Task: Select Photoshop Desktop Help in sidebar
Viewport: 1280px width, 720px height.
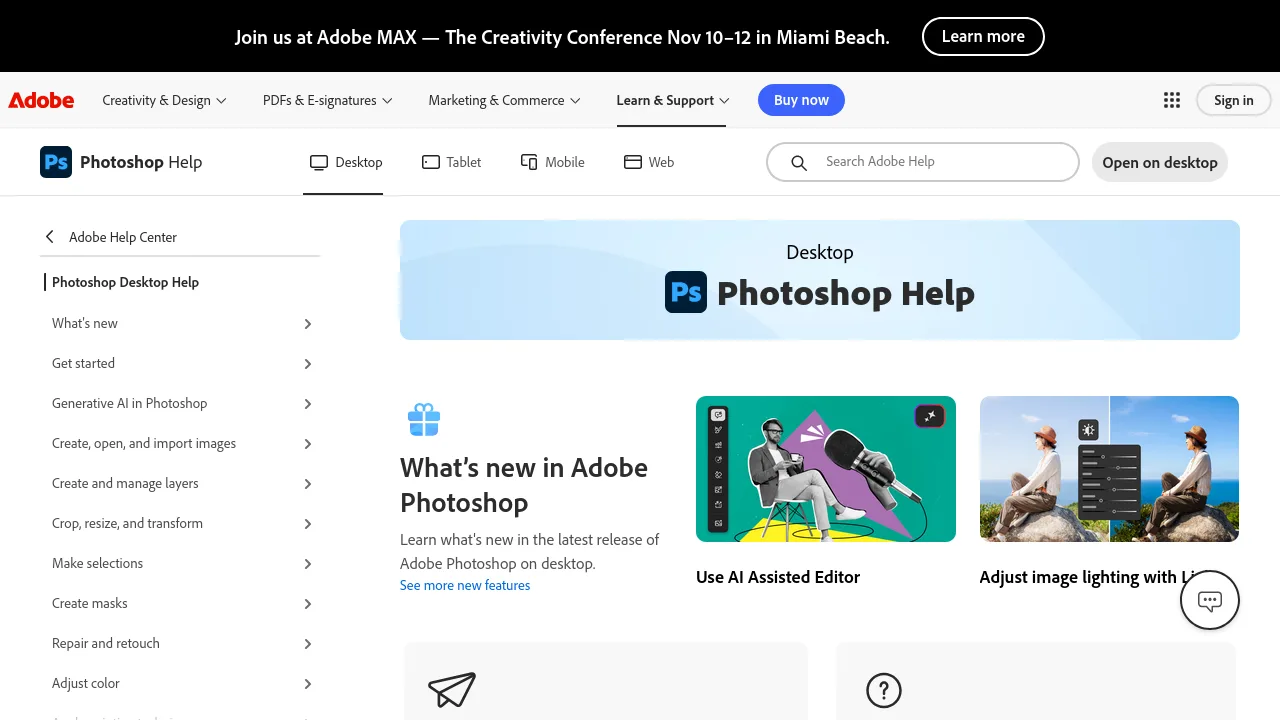Action: tap(125, 282)
